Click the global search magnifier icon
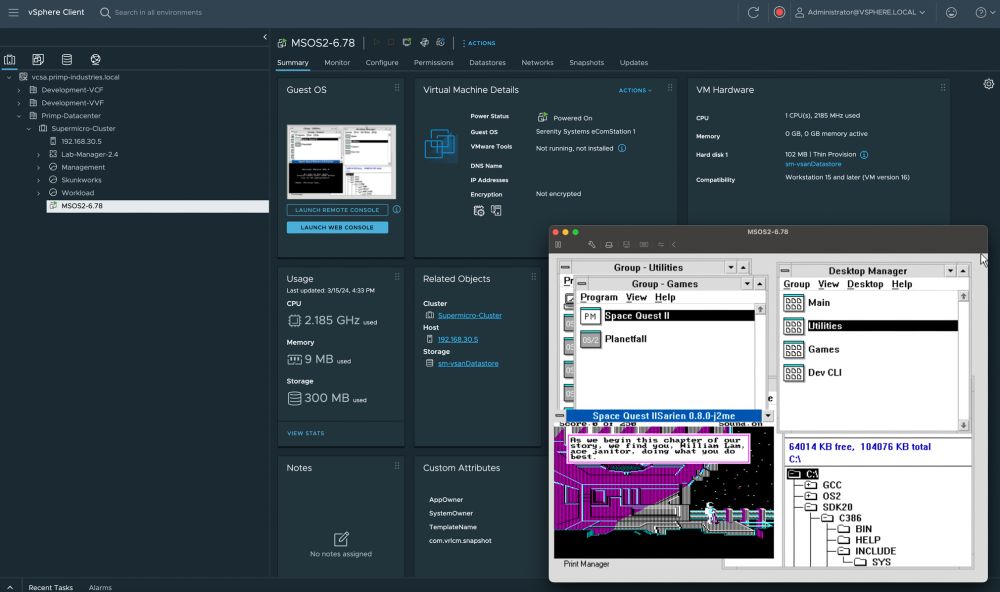This screenshot has width=1000, height=592. (x=105, y=12)
